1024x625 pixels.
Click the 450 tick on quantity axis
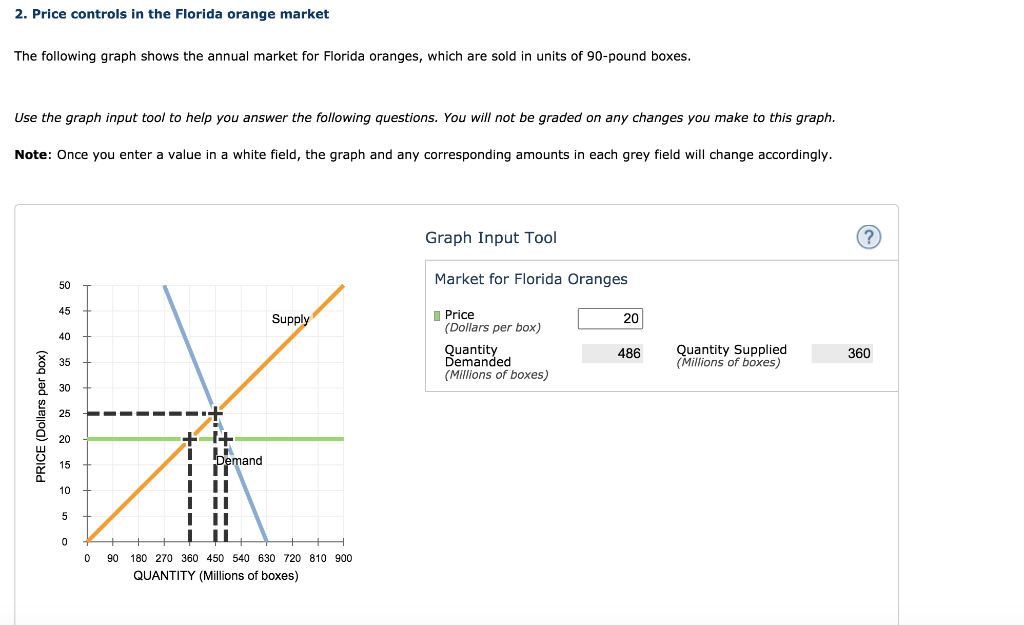(x=215, y=558)
